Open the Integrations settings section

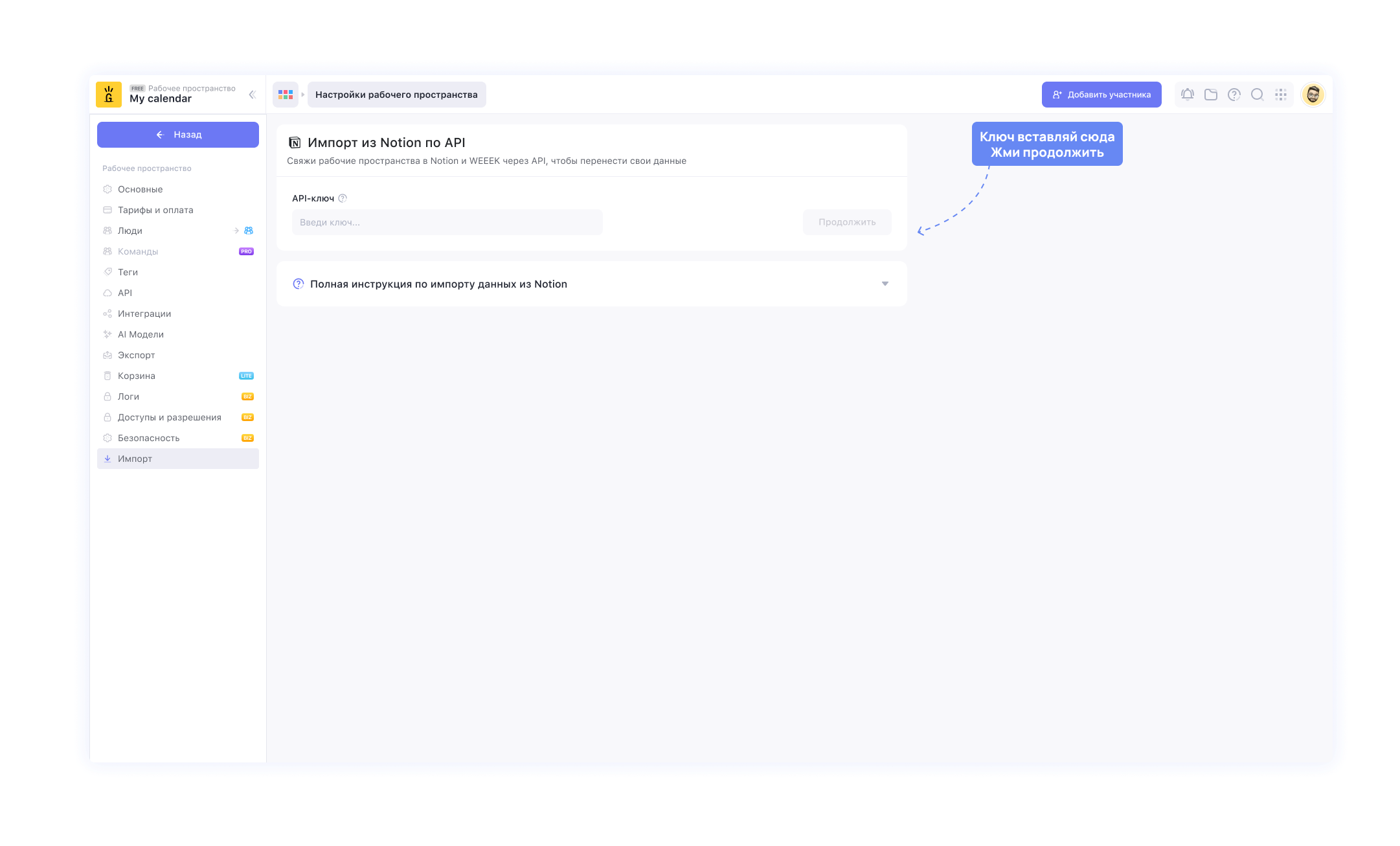[144, 314]
